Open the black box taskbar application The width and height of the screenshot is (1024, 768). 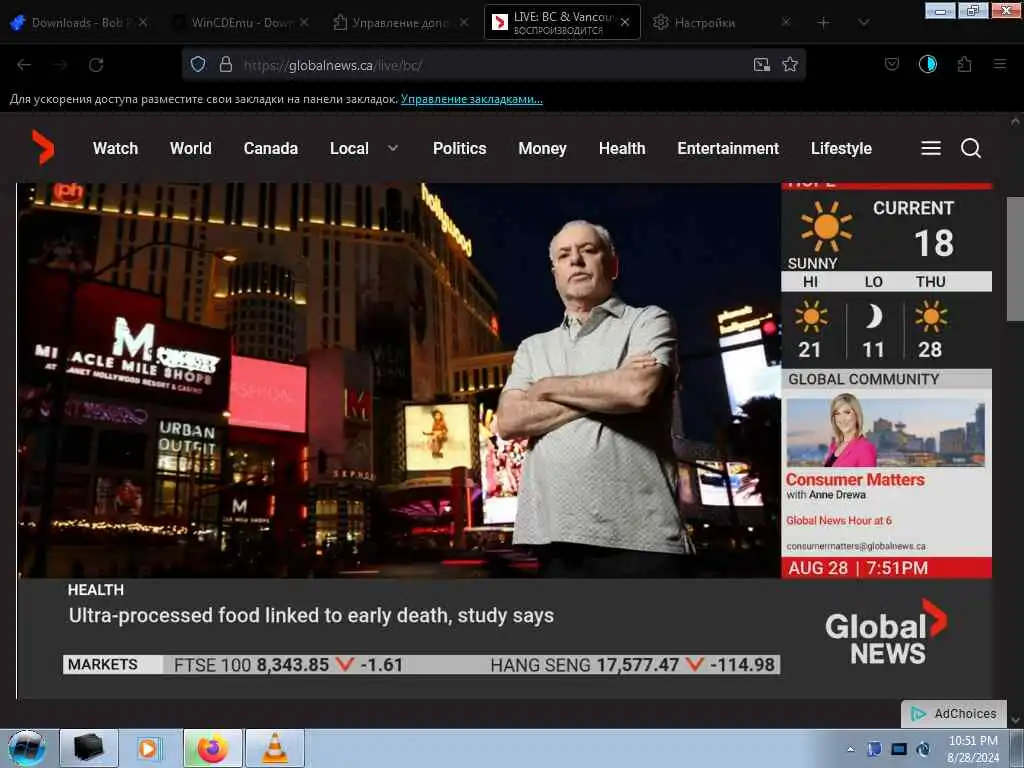[89, 748]
